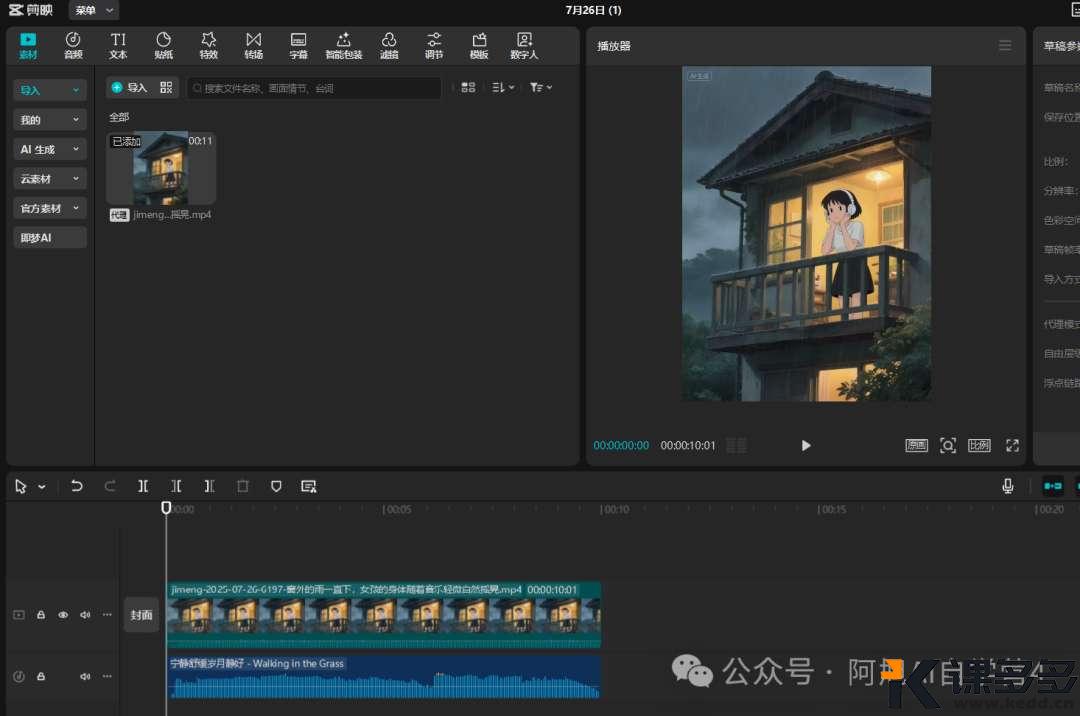Start voice recording with the microphone
The height and width of the screenshot is (716, 1080).
[1008, 486]
